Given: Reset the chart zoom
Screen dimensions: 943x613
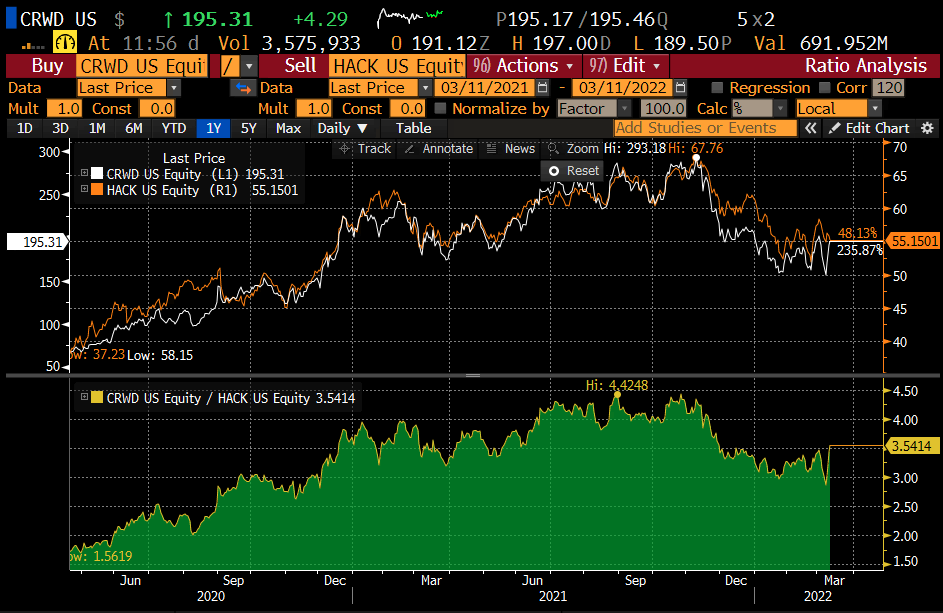Looking at the screenshot, I should point(573,171).
